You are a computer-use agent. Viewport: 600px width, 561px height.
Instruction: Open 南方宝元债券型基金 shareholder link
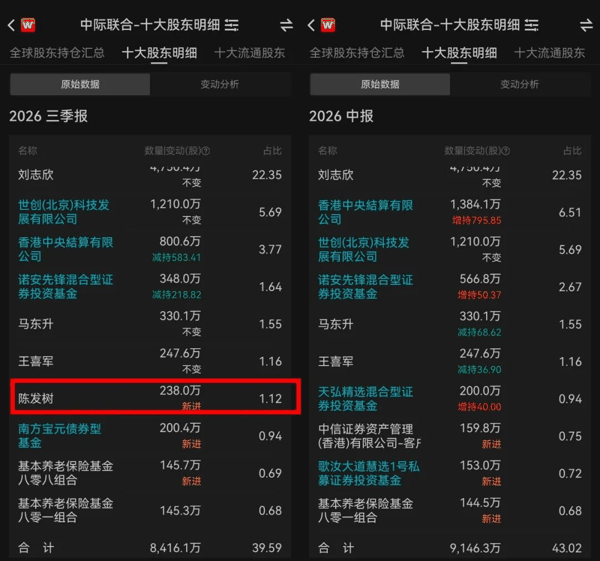pyautogui.click(x=60, y=436)
